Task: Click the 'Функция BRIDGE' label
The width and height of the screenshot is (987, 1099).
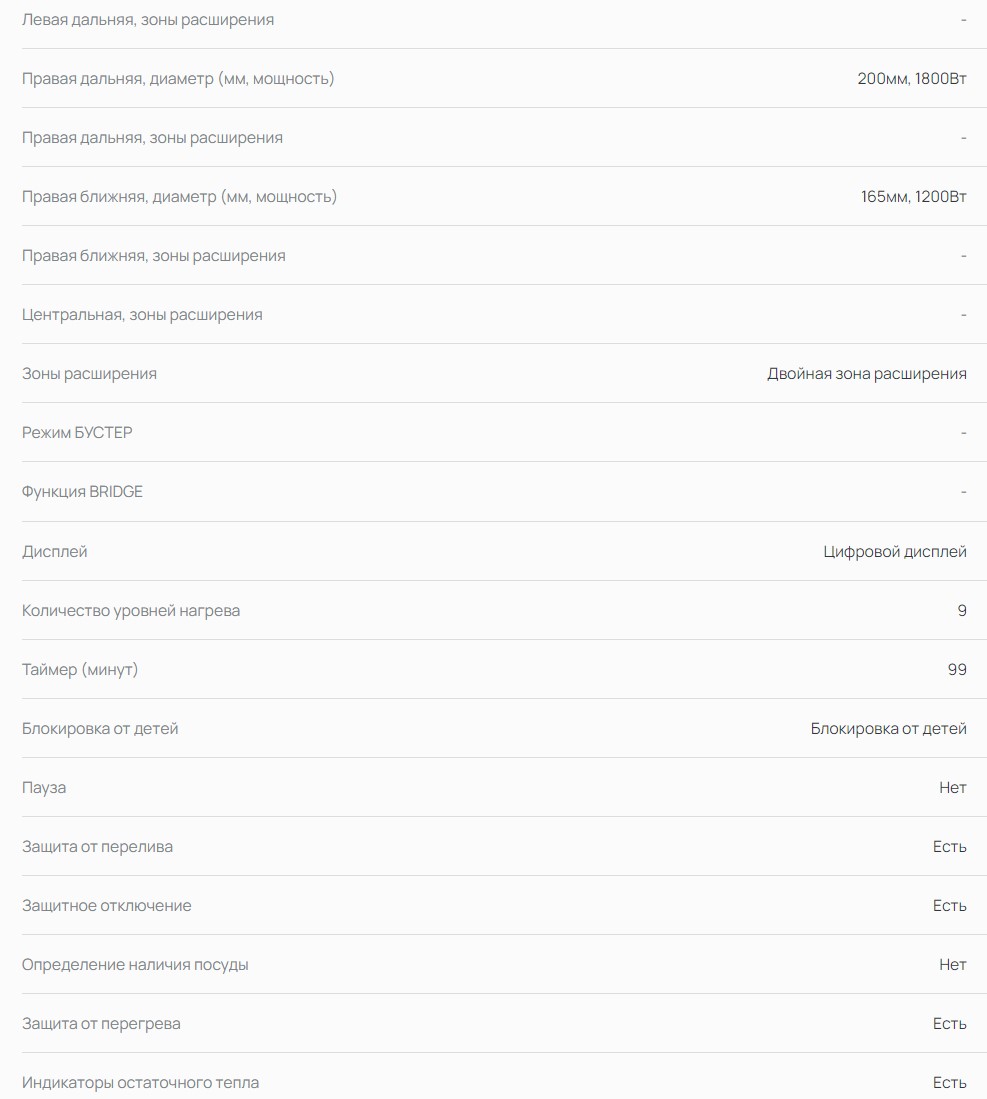Action: [82, 491]
